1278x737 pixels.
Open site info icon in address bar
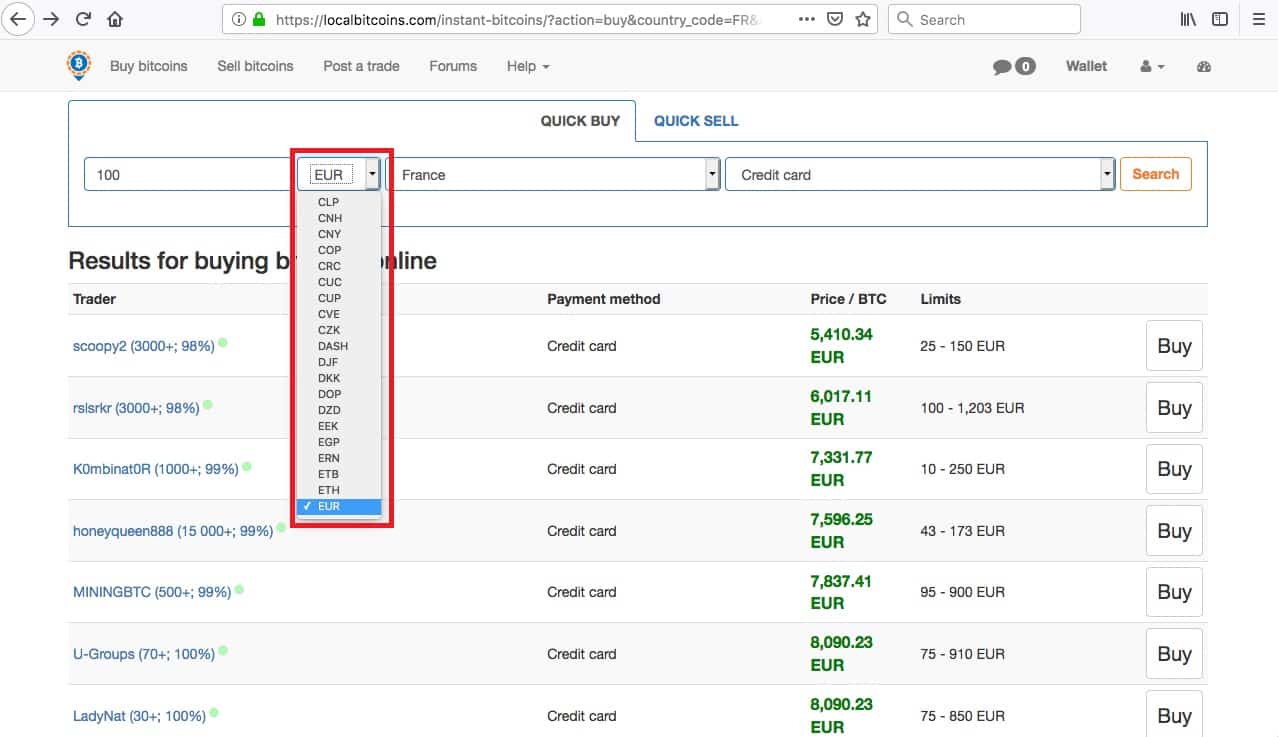click(238, 19)
